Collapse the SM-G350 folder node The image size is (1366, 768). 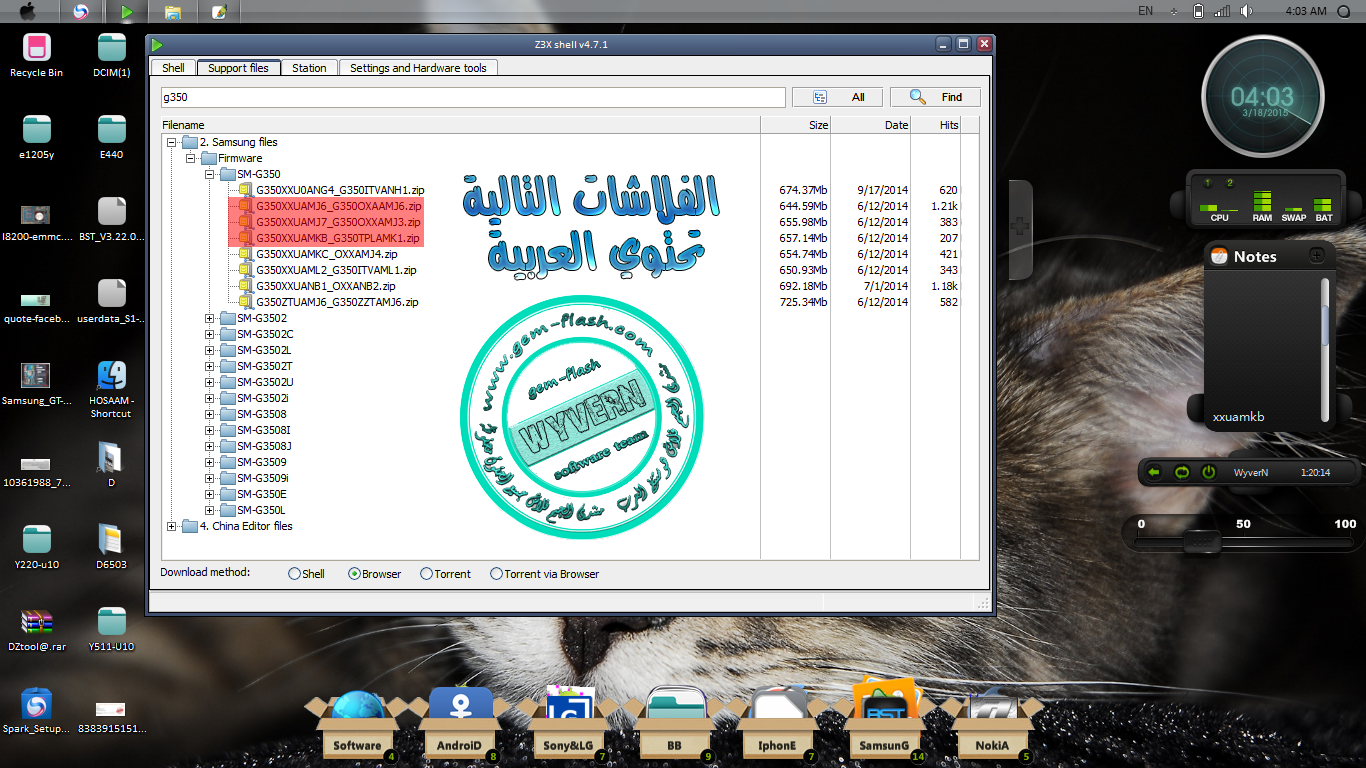(x=209, y=174)
